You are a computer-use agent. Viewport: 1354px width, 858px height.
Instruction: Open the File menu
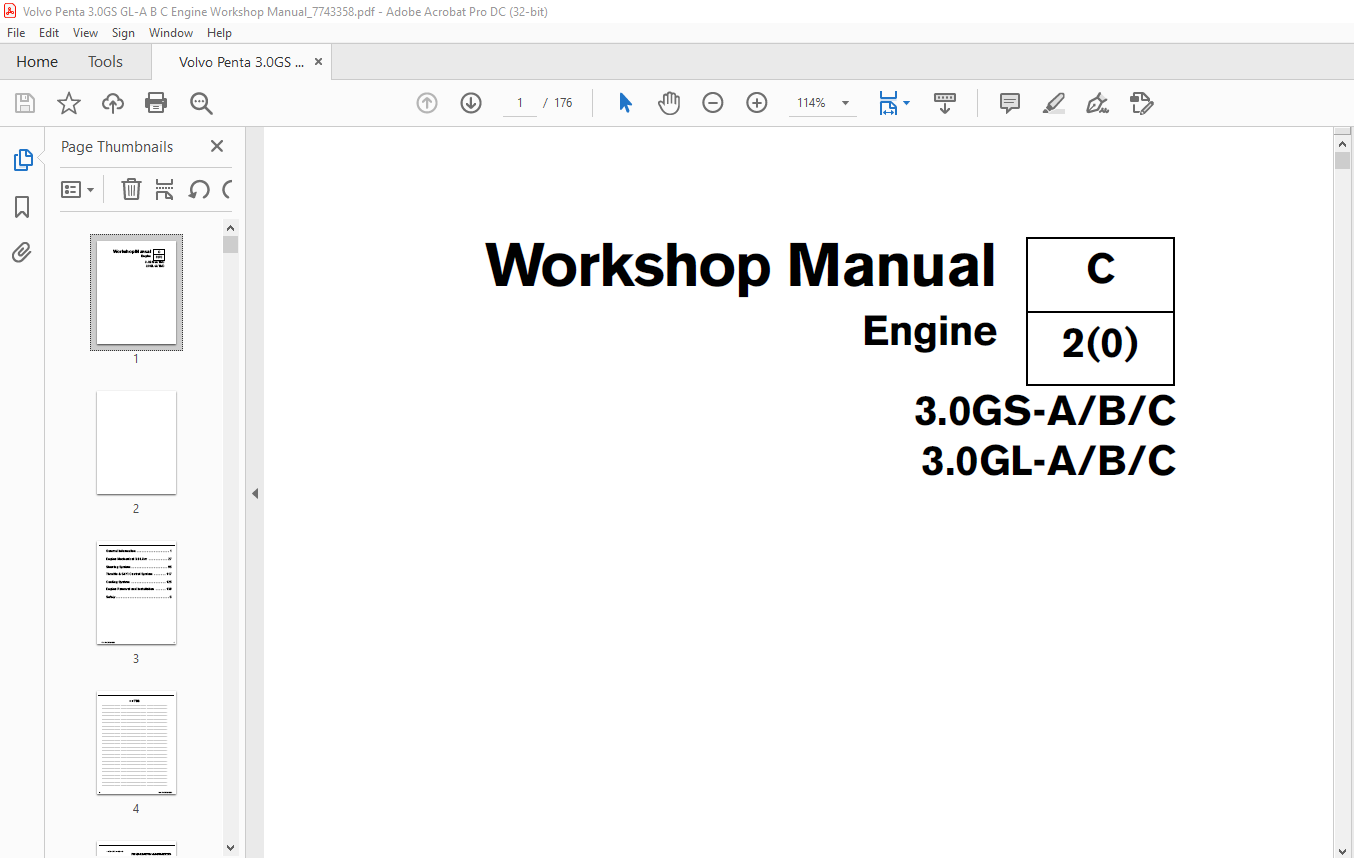point(16,33)
